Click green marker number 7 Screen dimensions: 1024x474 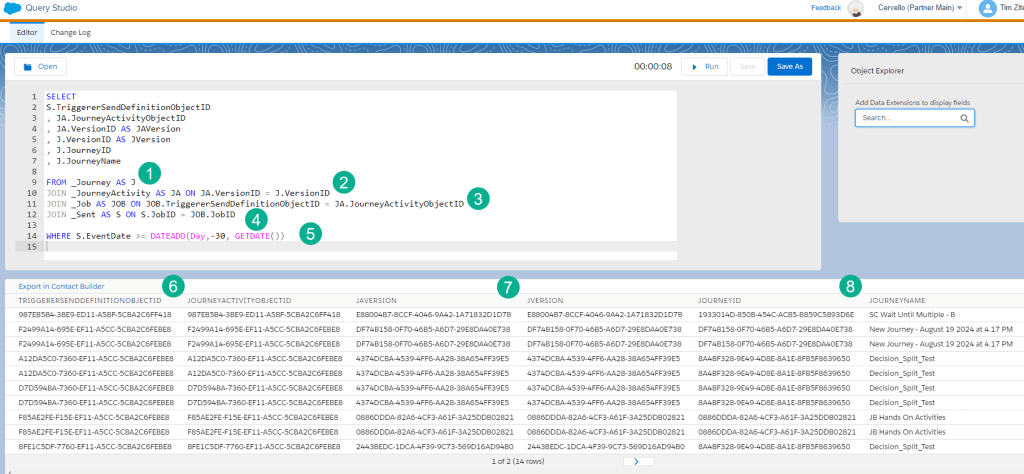coord(508,287)
